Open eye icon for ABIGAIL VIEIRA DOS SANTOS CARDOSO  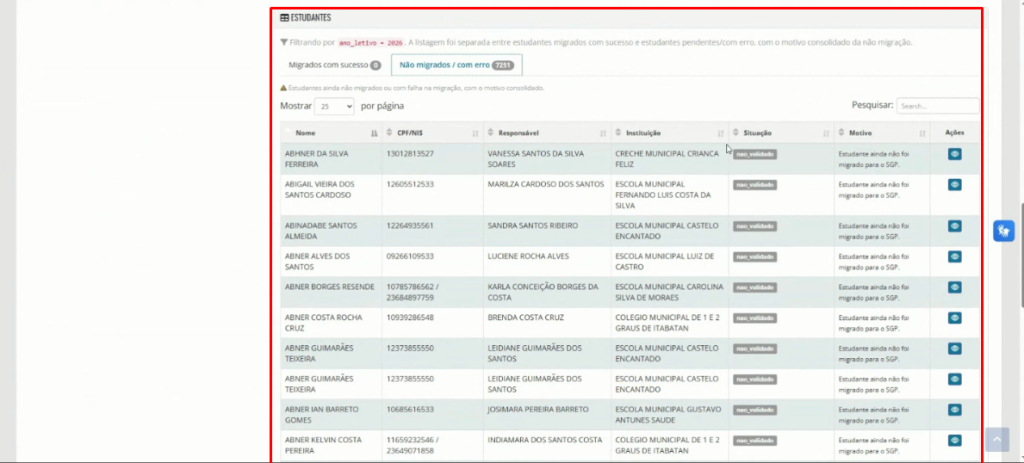coord(955,185)
